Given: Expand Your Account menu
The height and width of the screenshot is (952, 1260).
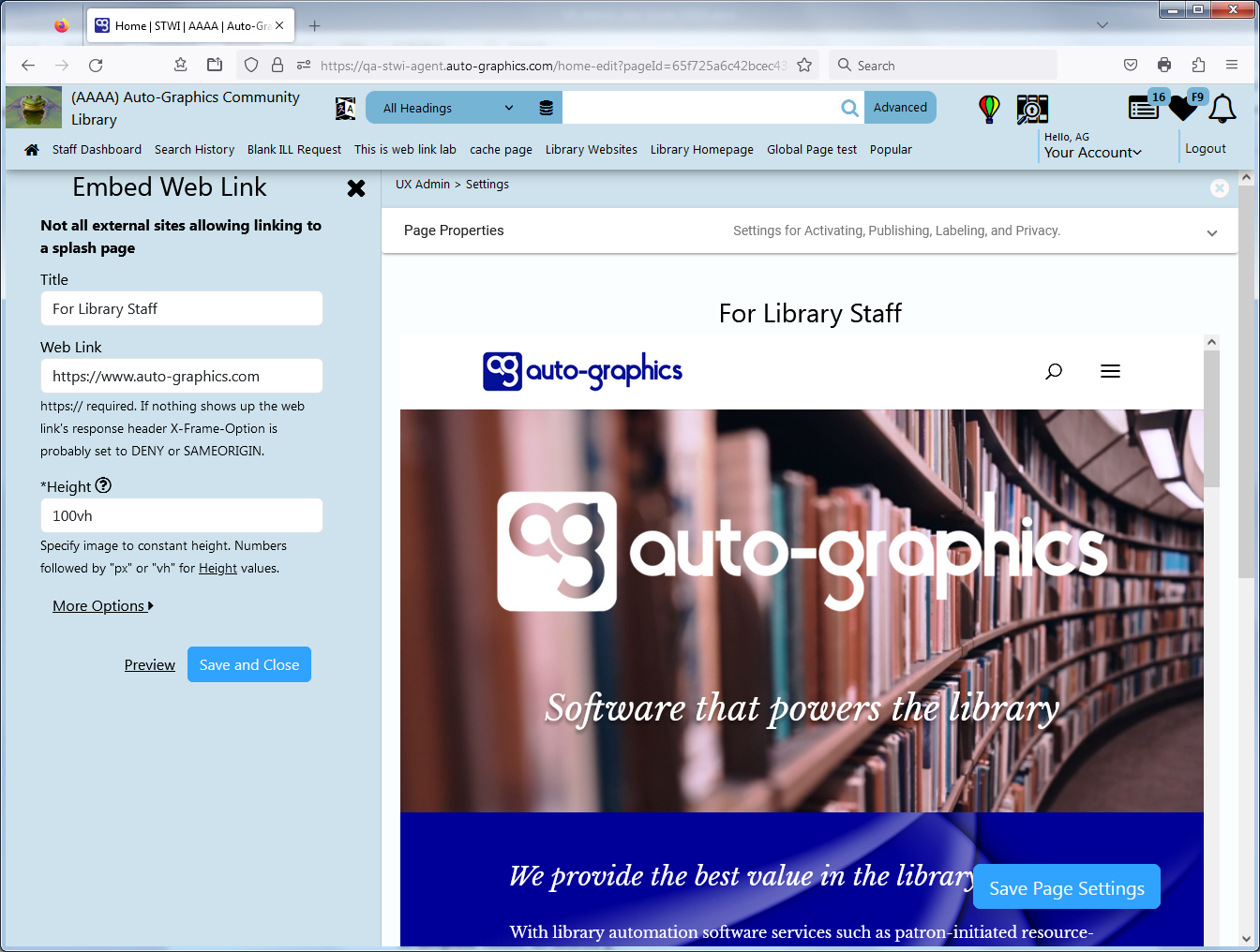Looking at the screenshot, I should coord(1093,153).
